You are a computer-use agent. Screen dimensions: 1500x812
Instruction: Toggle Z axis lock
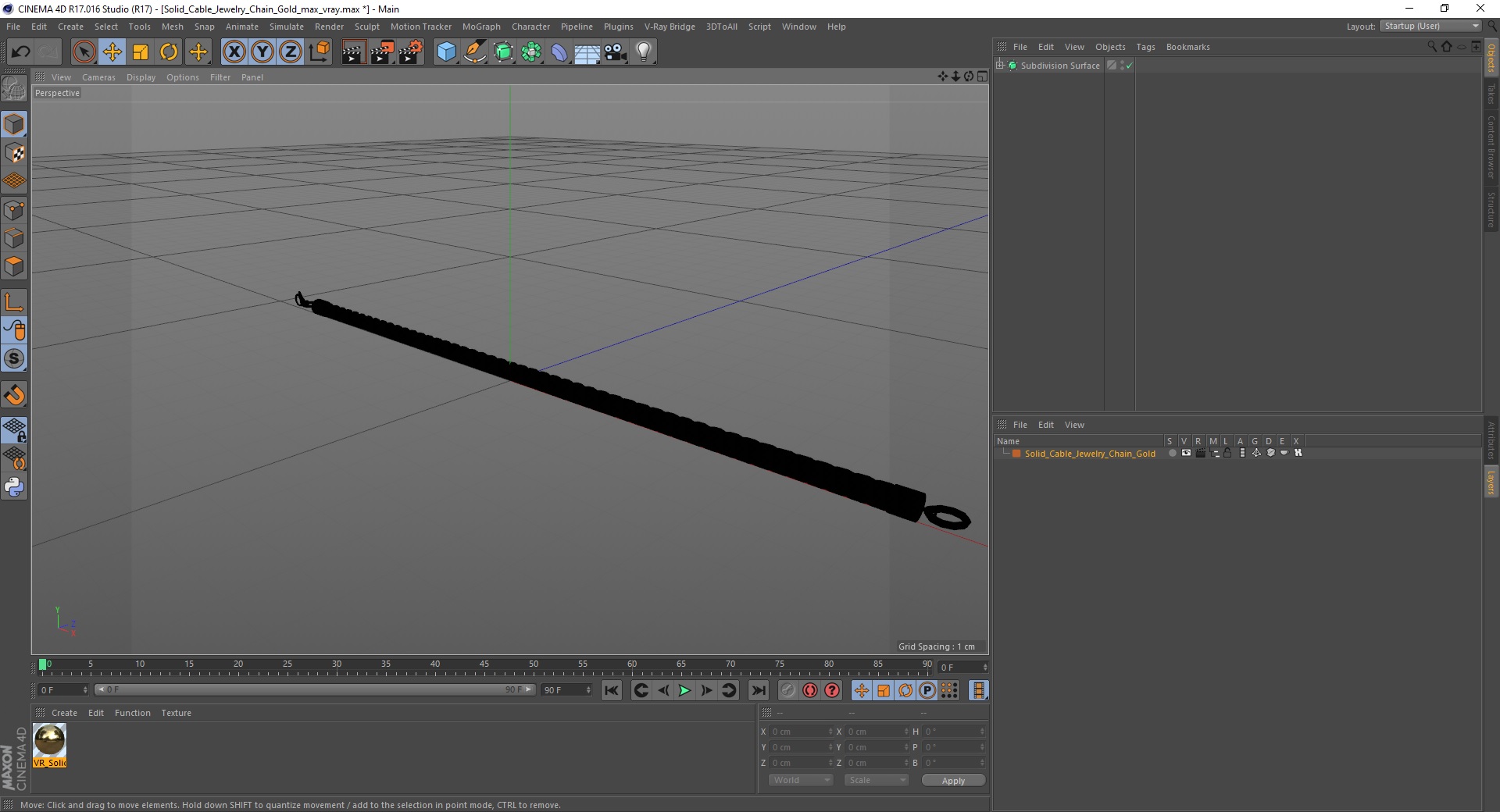tap(291, 52)
